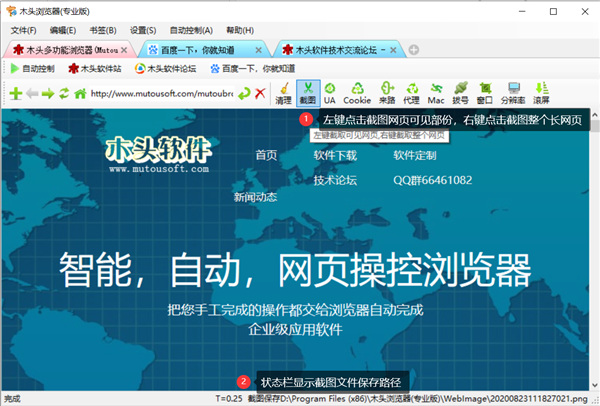Click the 截图 screenshot tool
The height and width of the screenshot is (406, 600).
pyautogui.click(x=308, y=93)
